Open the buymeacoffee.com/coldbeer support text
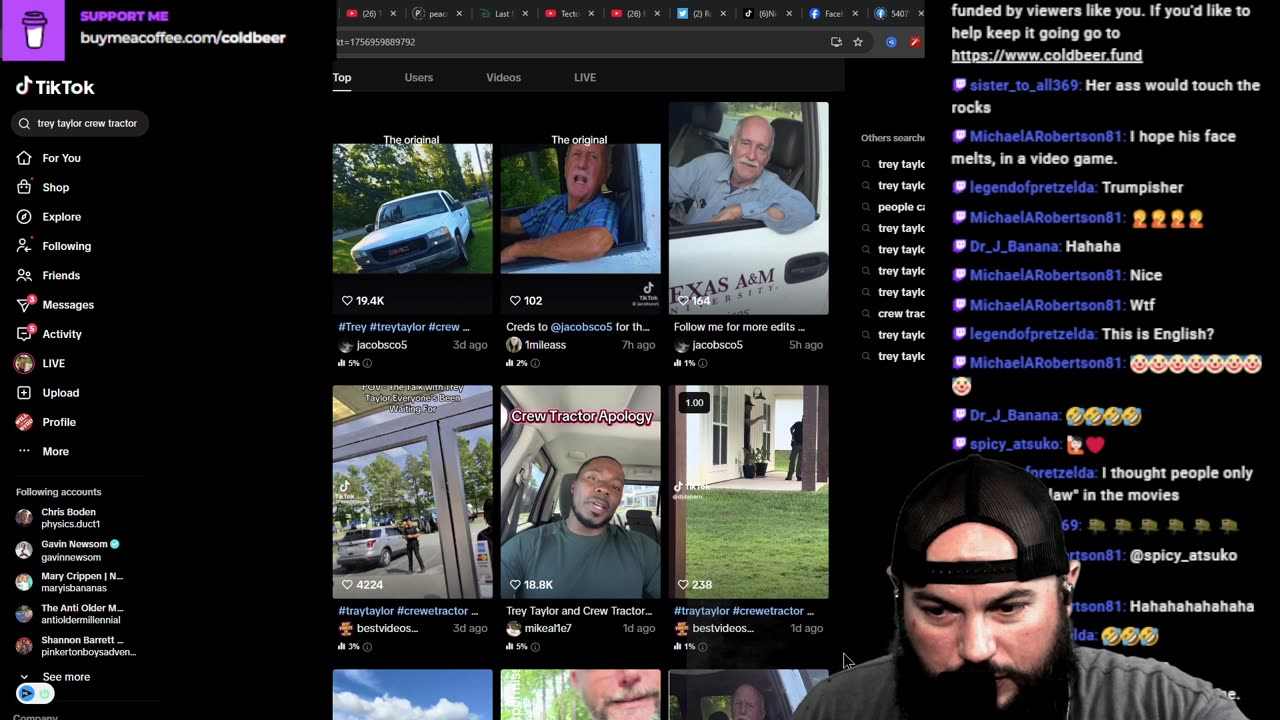The width and height of the screenshot is (1280, 720). [183, 38]
